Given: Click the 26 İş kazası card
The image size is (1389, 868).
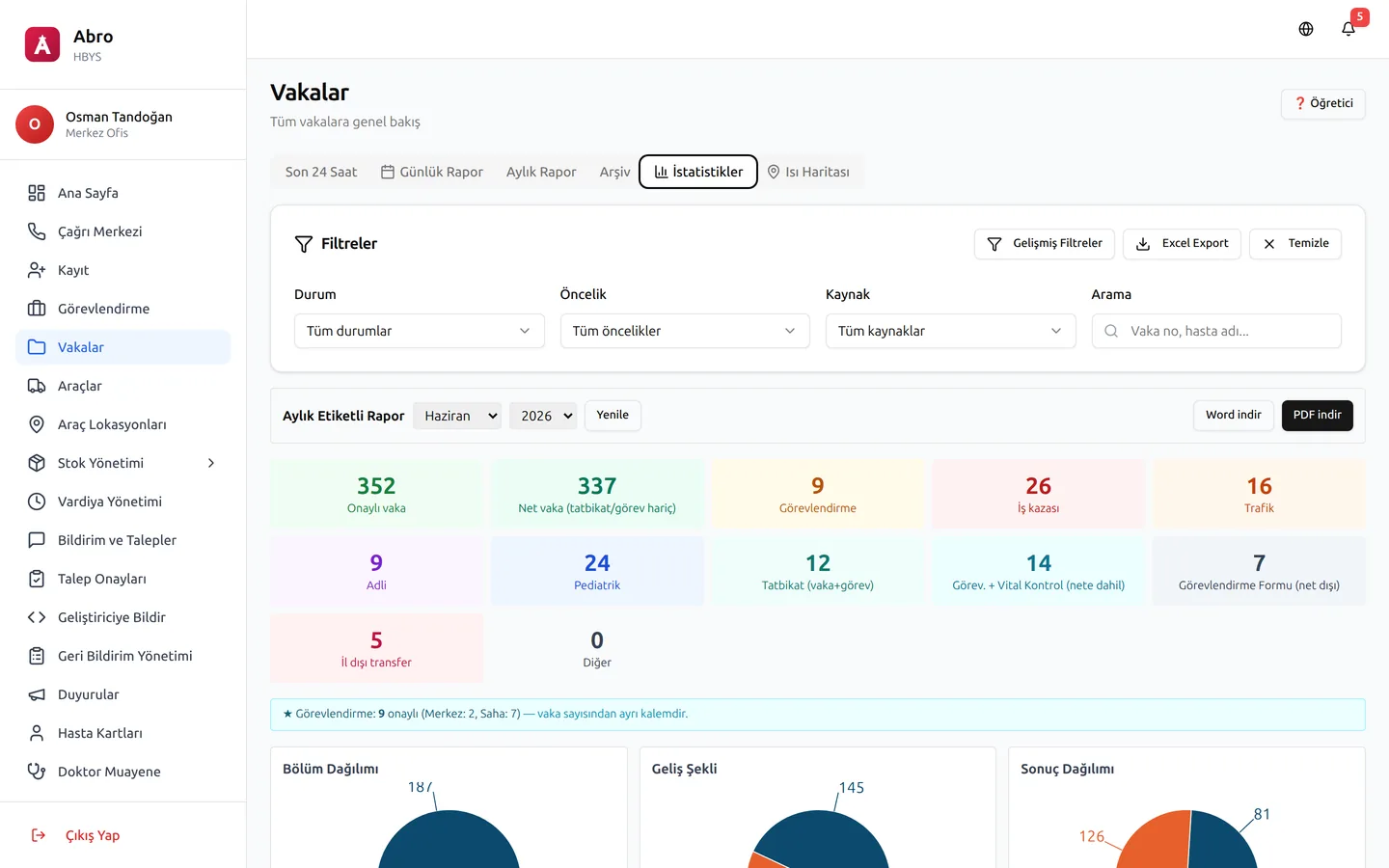Looking at the screenshot, I should coord(1039,494).
